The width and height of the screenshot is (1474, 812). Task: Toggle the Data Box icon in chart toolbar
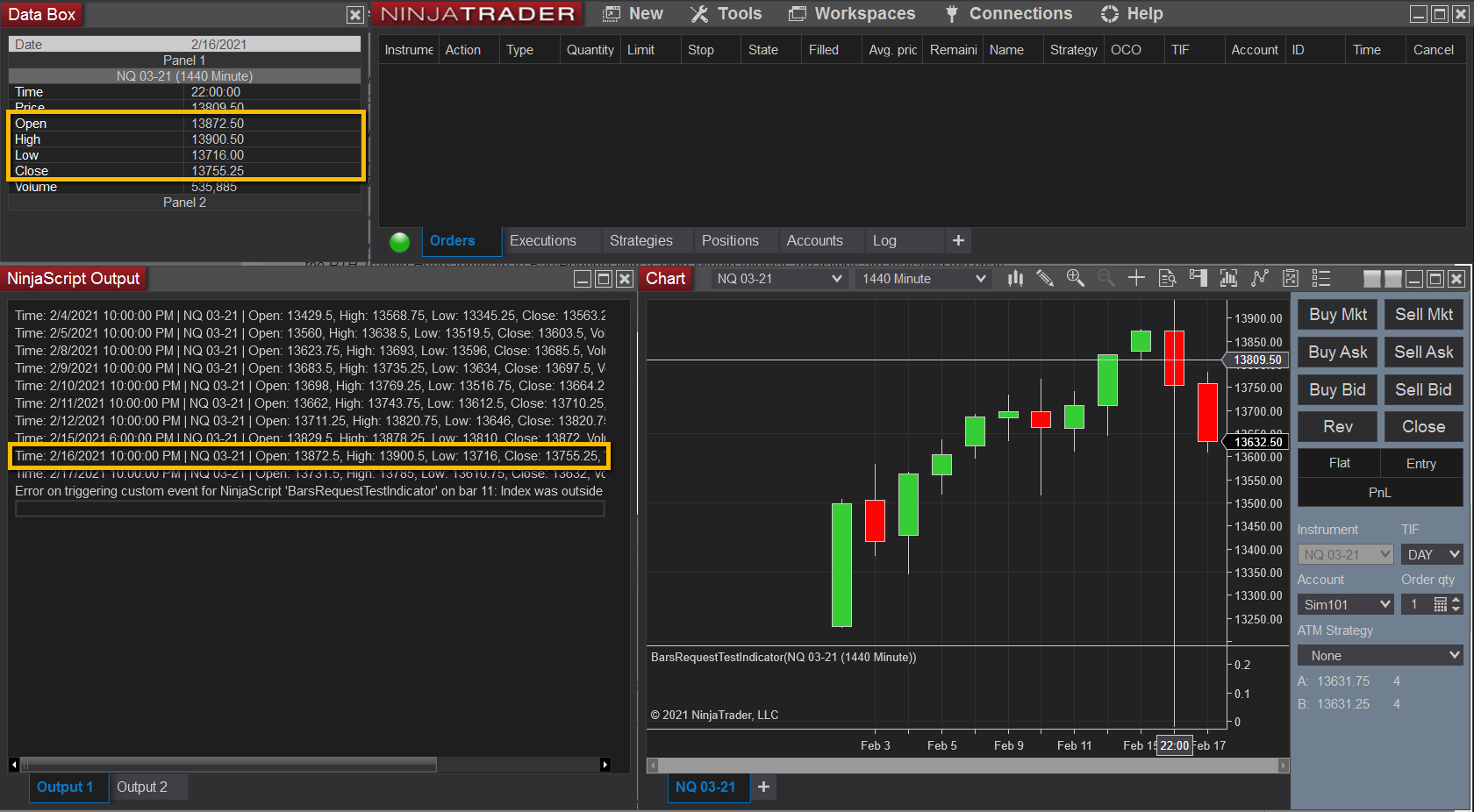[x=1167, y=278]
